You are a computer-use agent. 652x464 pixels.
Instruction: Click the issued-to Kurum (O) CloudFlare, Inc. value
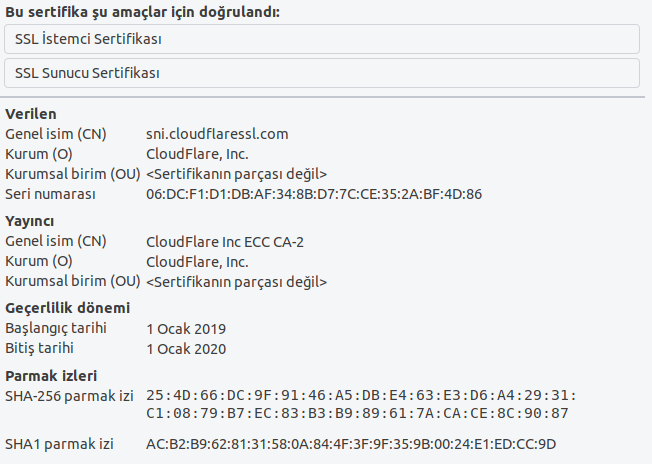click(197, 154)
